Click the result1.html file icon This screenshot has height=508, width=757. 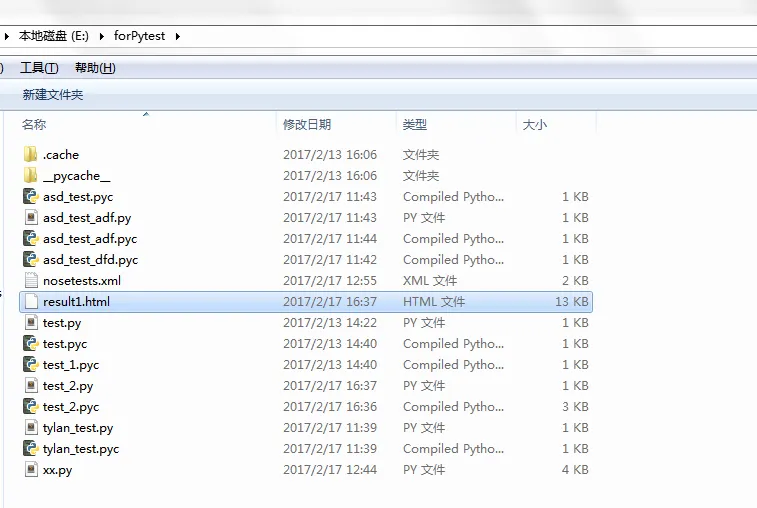coord(31,301)
